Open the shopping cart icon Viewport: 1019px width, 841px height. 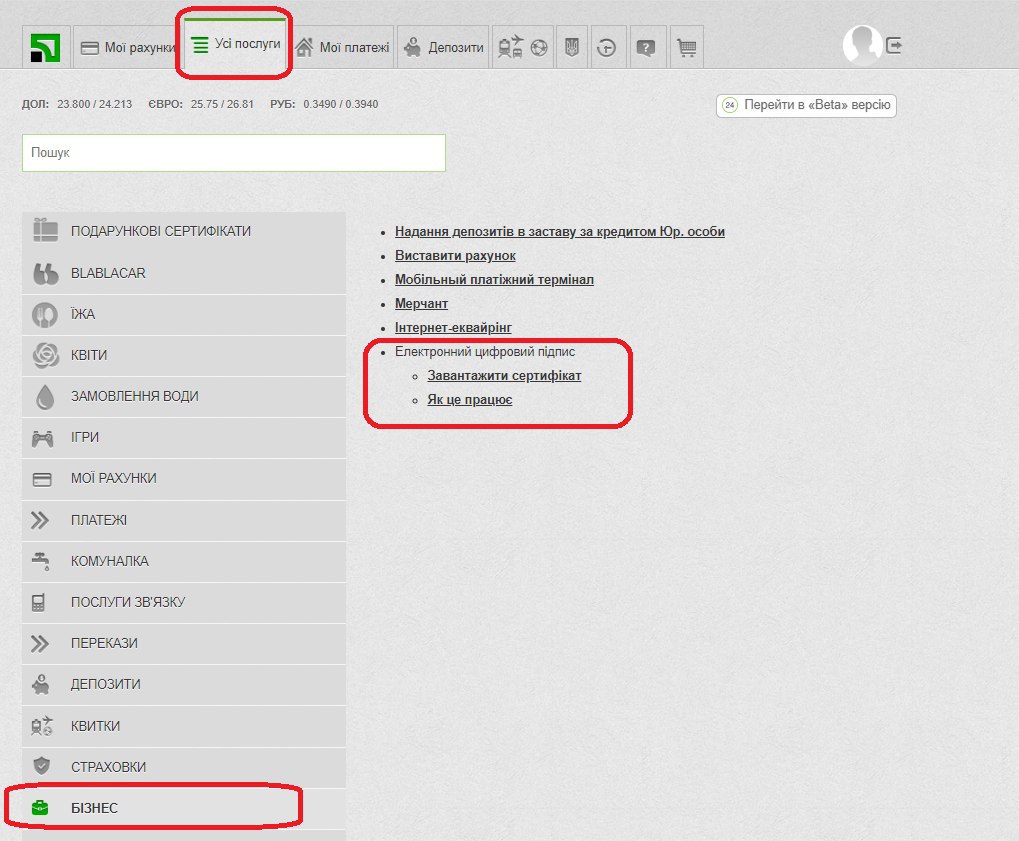686,47
